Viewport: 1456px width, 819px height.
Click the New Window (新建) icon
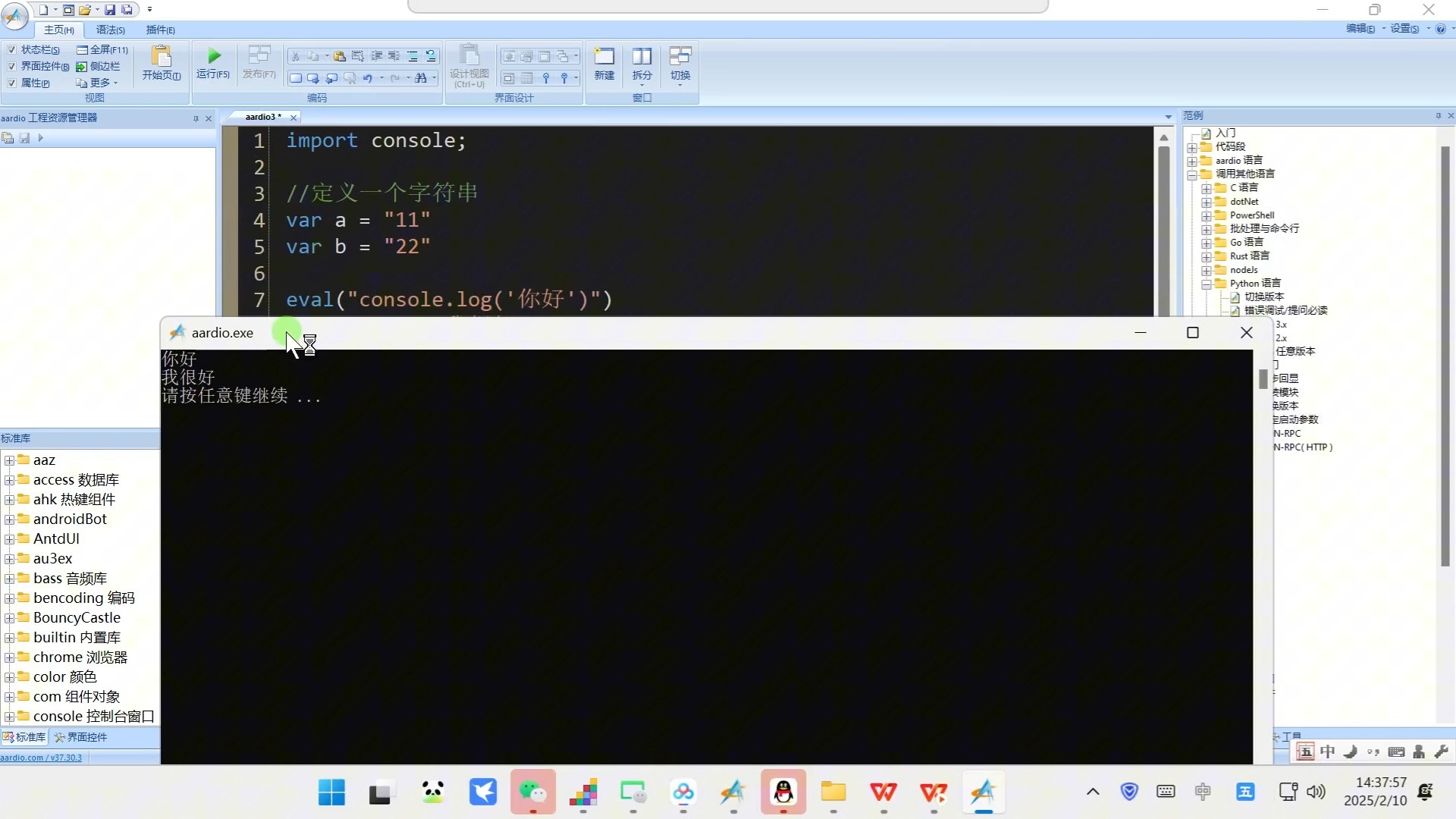coord(604,64)
